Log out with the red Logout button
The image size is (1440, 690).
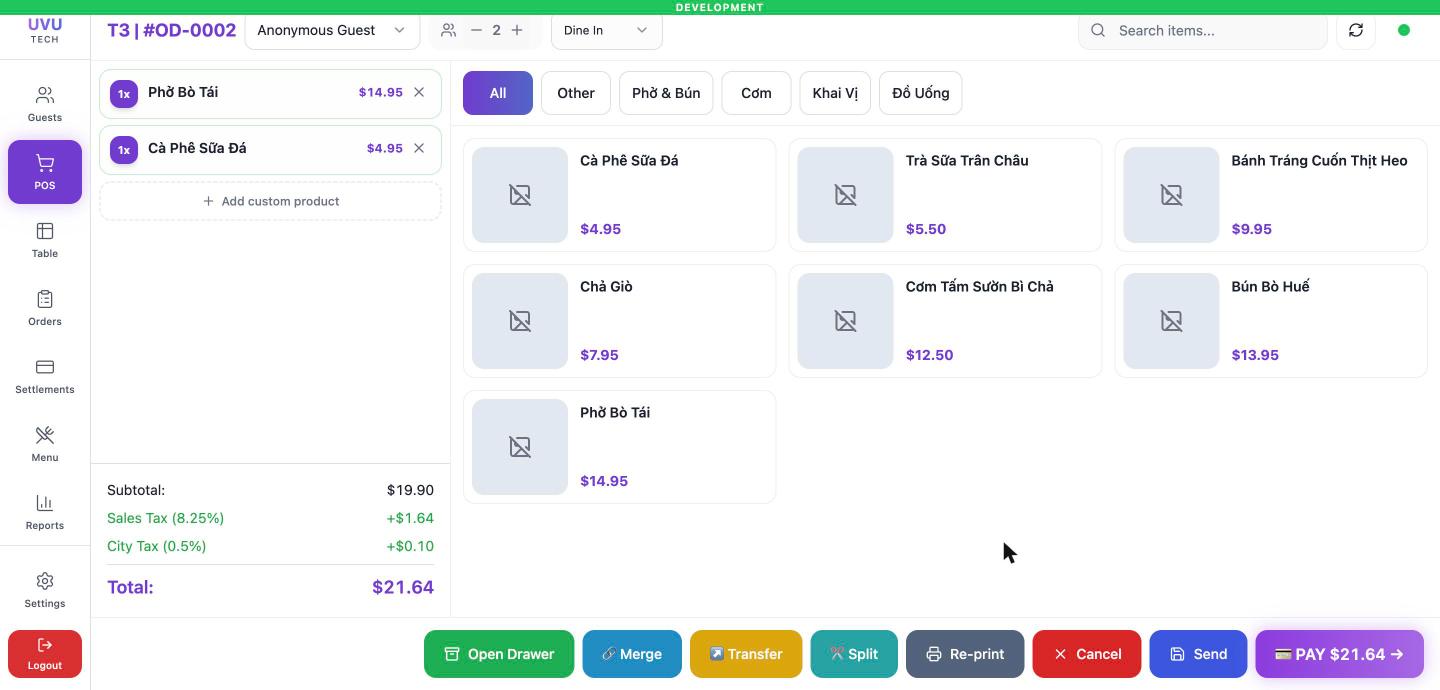pos(45,654)
